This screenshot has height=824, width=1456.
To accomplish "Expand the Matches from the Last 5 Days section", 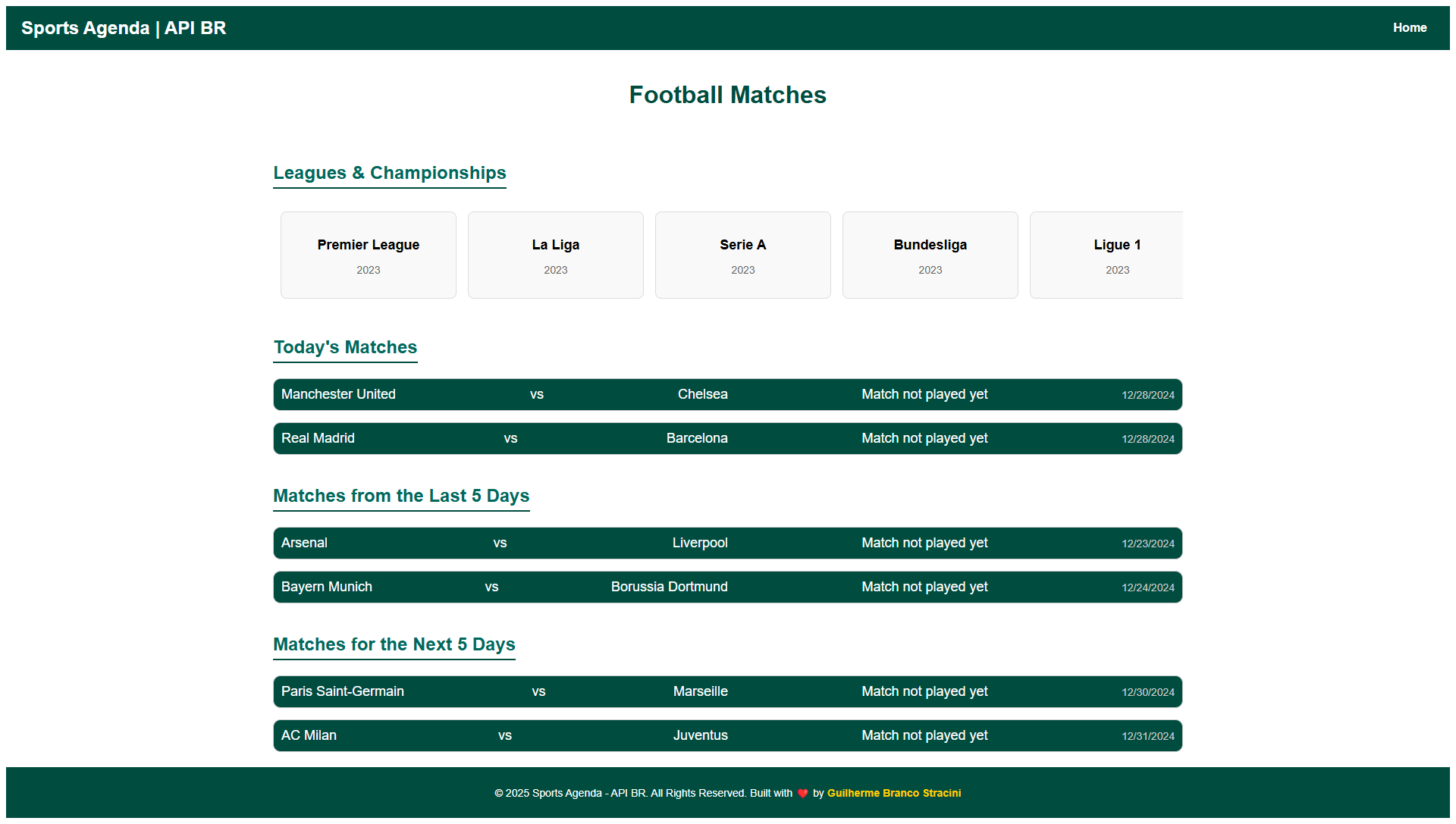I will coord(400,495).
